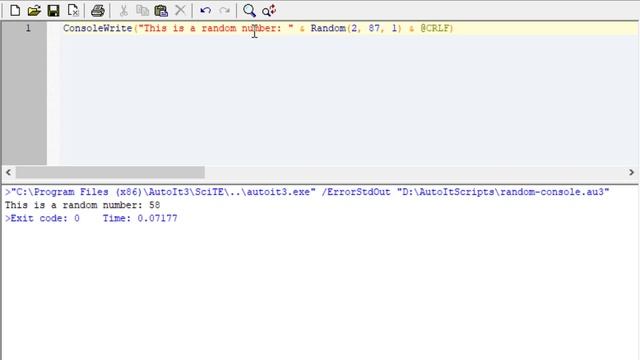Click the "Time: 0.07177" output text

pyautogui.click(x=140, y=218)
